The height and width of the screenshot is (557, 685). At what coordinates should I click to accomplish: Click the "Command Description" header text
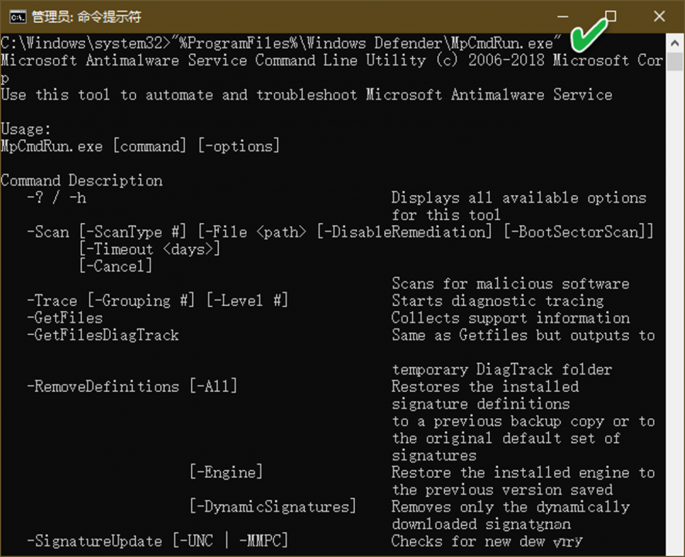tap(81, 180)
